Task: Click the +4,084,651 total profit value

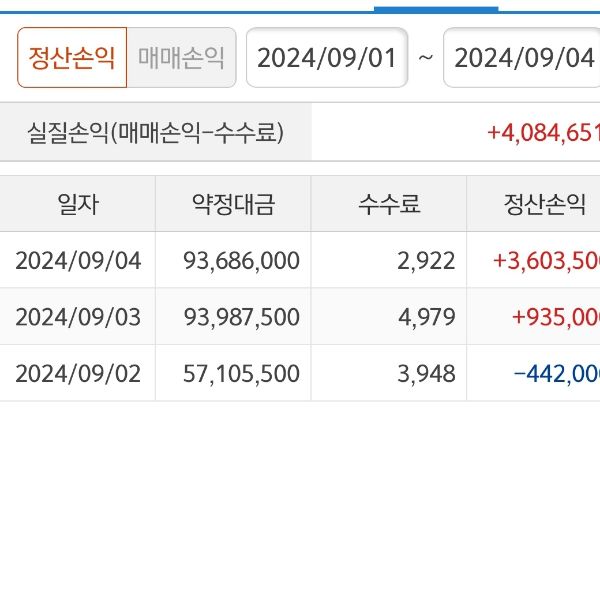Action: coord(543,132)
